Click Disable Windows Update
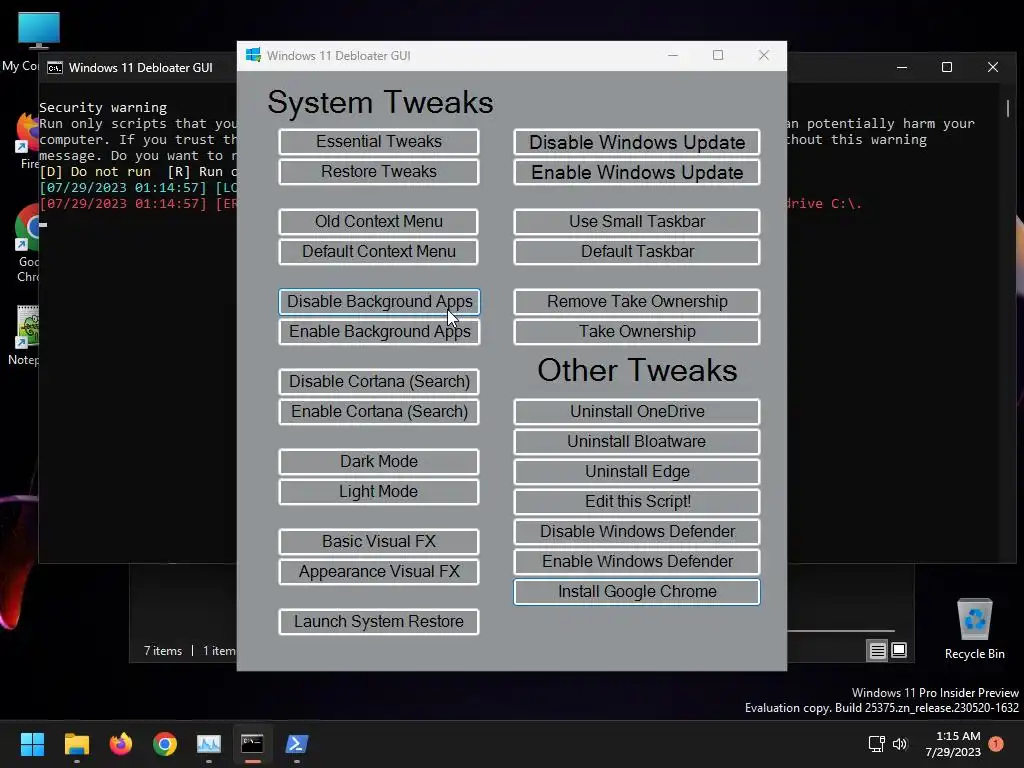 click(x=637, y=142)
